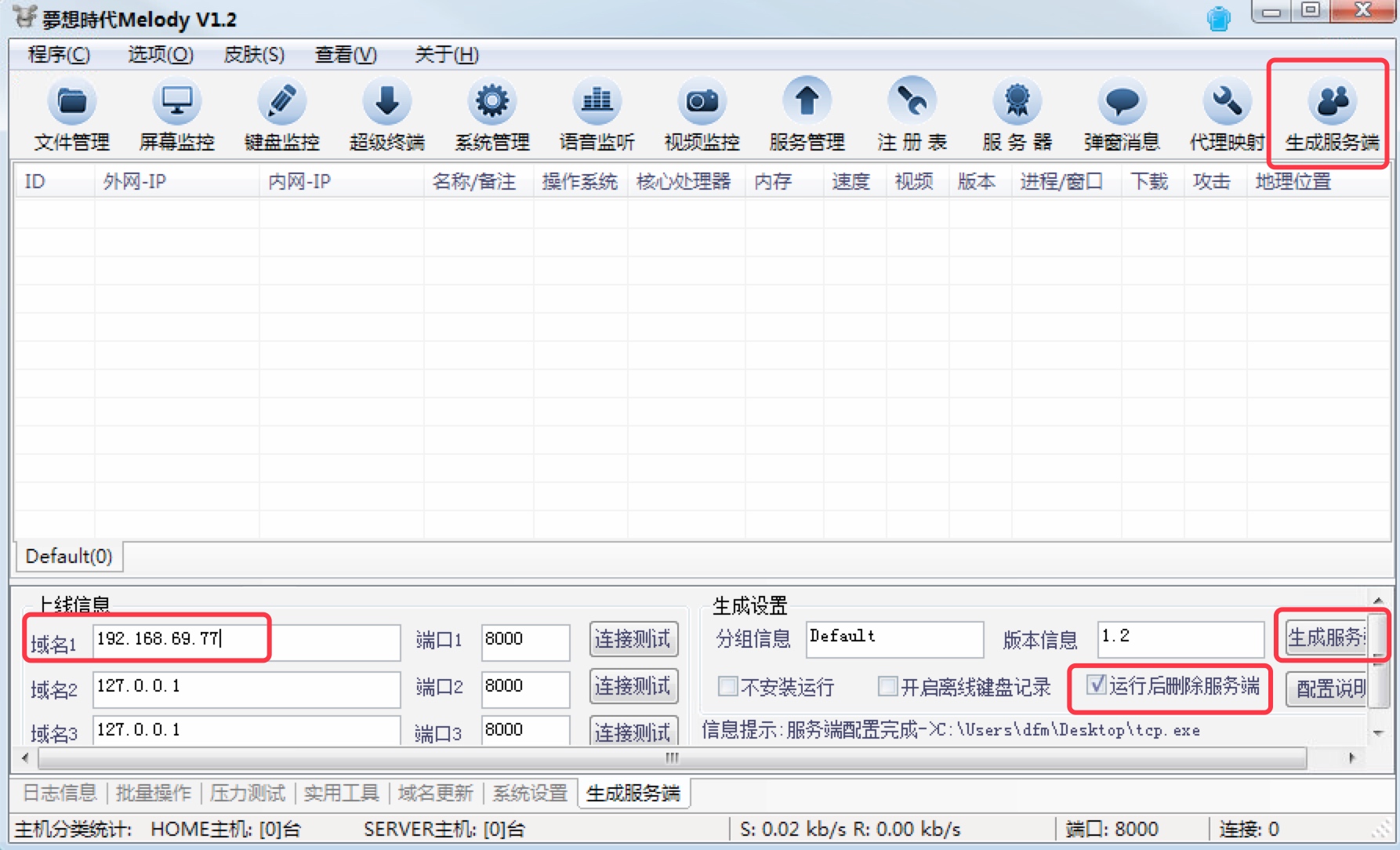Screen dimensions: 1400x850
Task: Toggle the 运行后删除服务端 checkbox
Action: coord(1096,685)
